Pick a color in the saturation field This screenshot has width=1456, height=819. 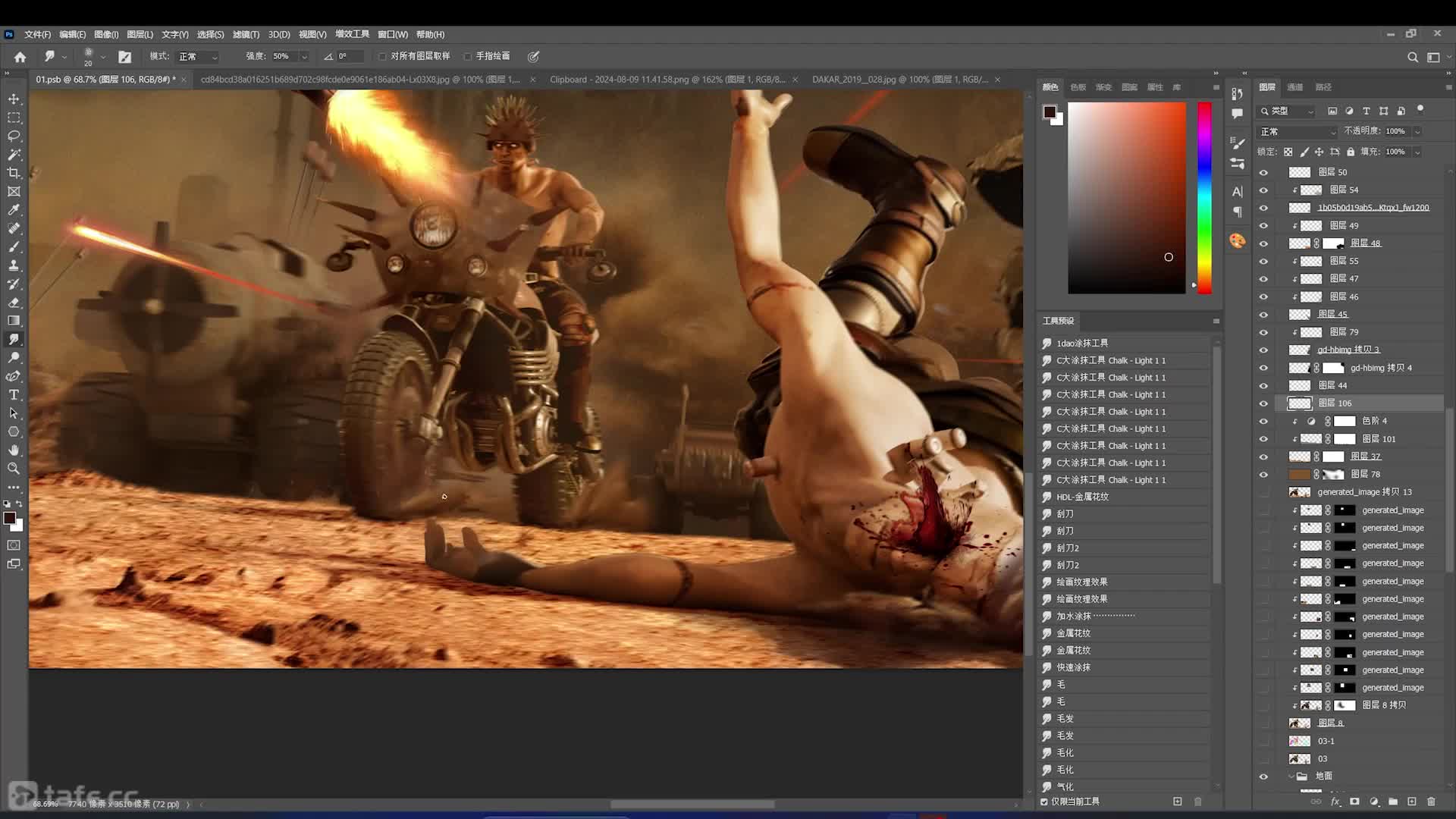click(1127, 198)
